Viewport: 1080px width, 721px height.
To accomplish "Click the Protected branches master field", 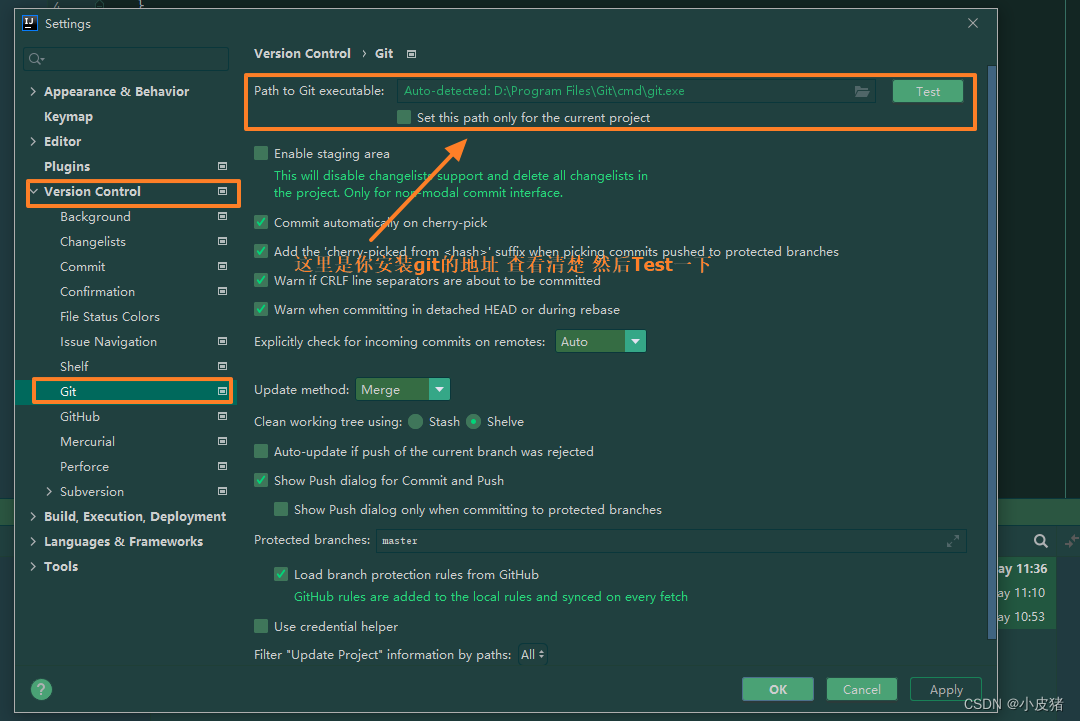I will (671, 541).
